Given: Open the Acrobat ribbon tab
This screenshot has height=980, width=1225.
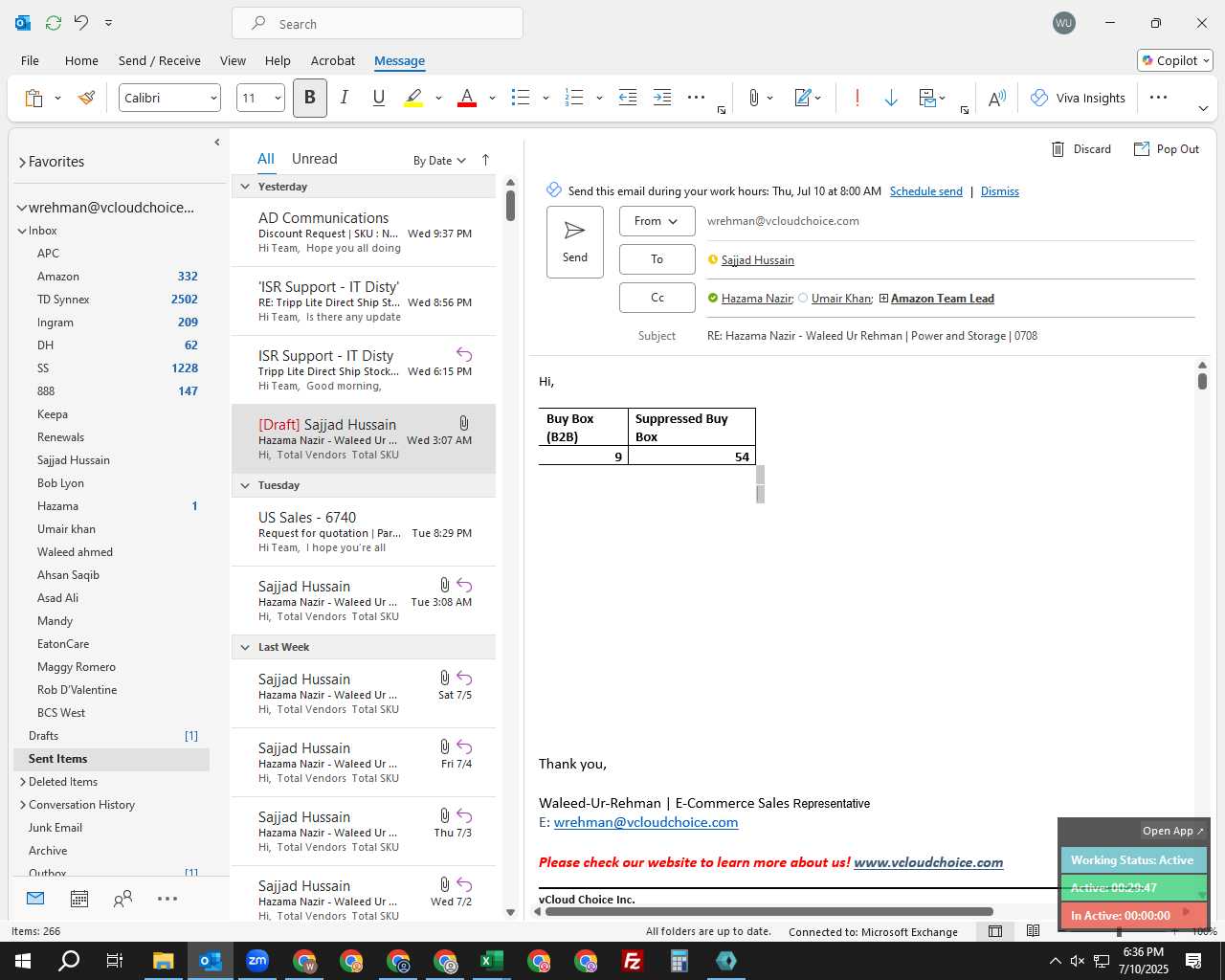Looking at the screenshot, I should 333,60.
